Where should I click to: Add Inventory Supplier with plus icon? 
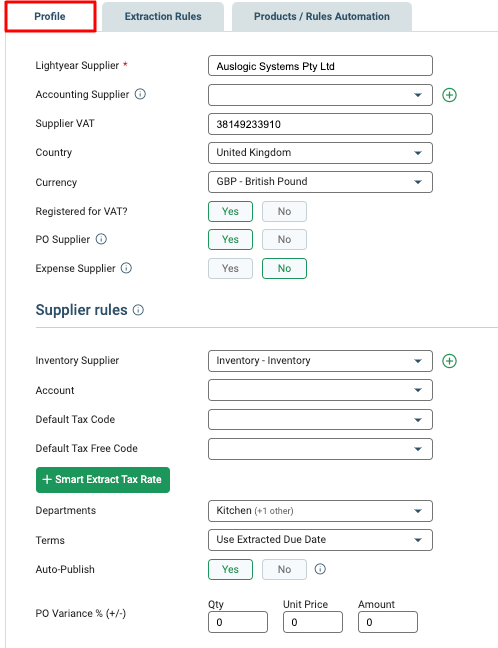(449, 361)
